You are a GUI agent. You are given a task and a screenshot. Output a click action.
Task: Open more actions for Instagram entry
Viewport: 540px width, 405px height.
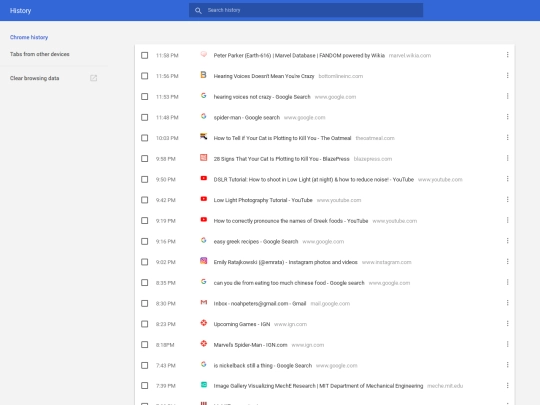click(x=507, y=261)
